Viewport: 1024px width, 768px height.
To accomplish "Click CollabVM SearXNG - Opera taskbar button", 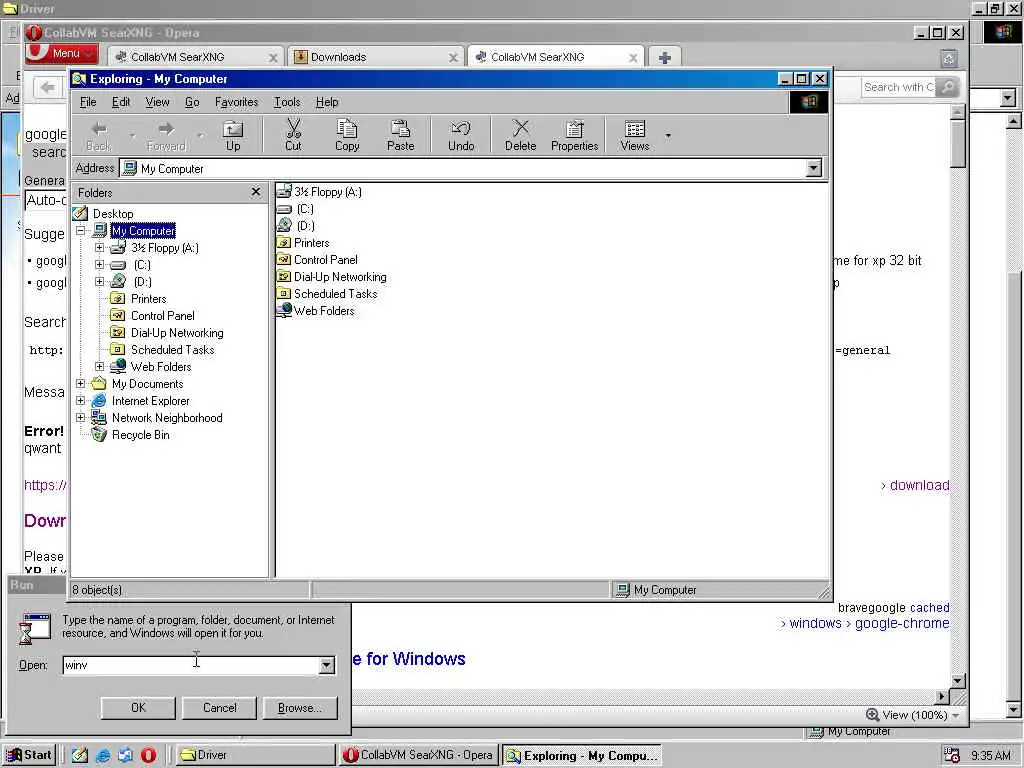I will 419,755.
